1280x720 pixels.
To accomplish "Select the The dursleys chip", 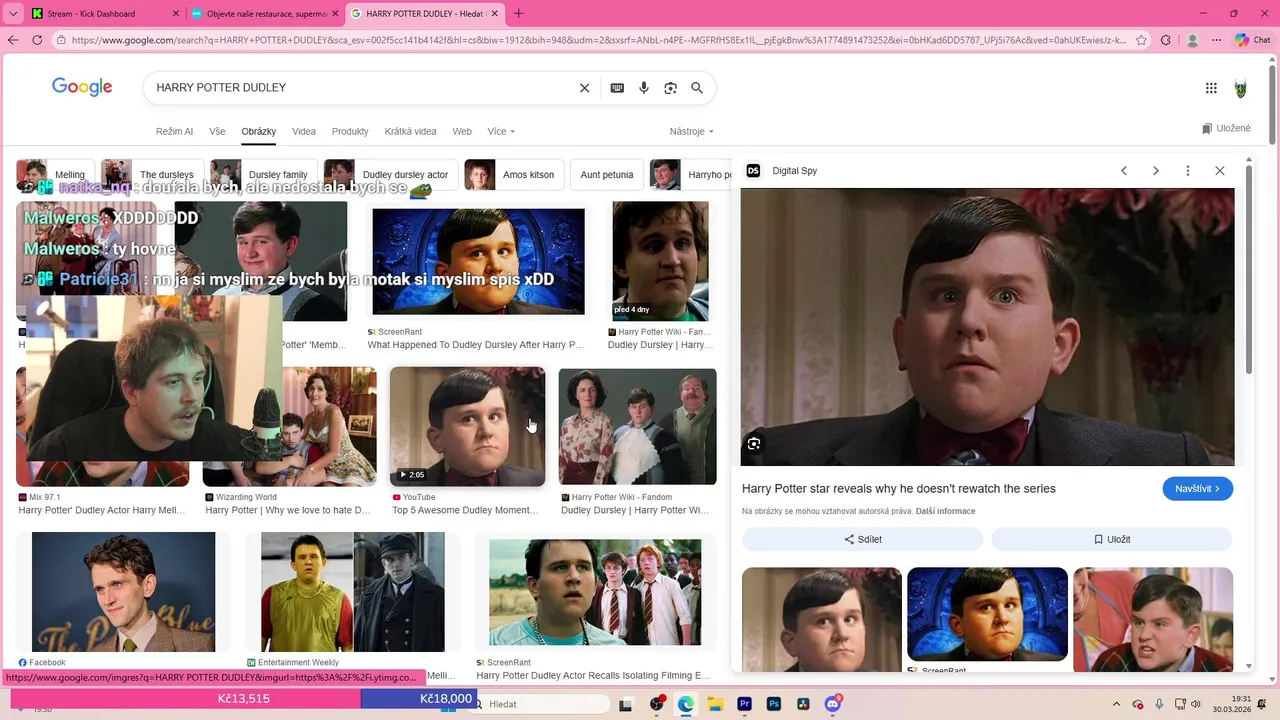I will (153, 175).
